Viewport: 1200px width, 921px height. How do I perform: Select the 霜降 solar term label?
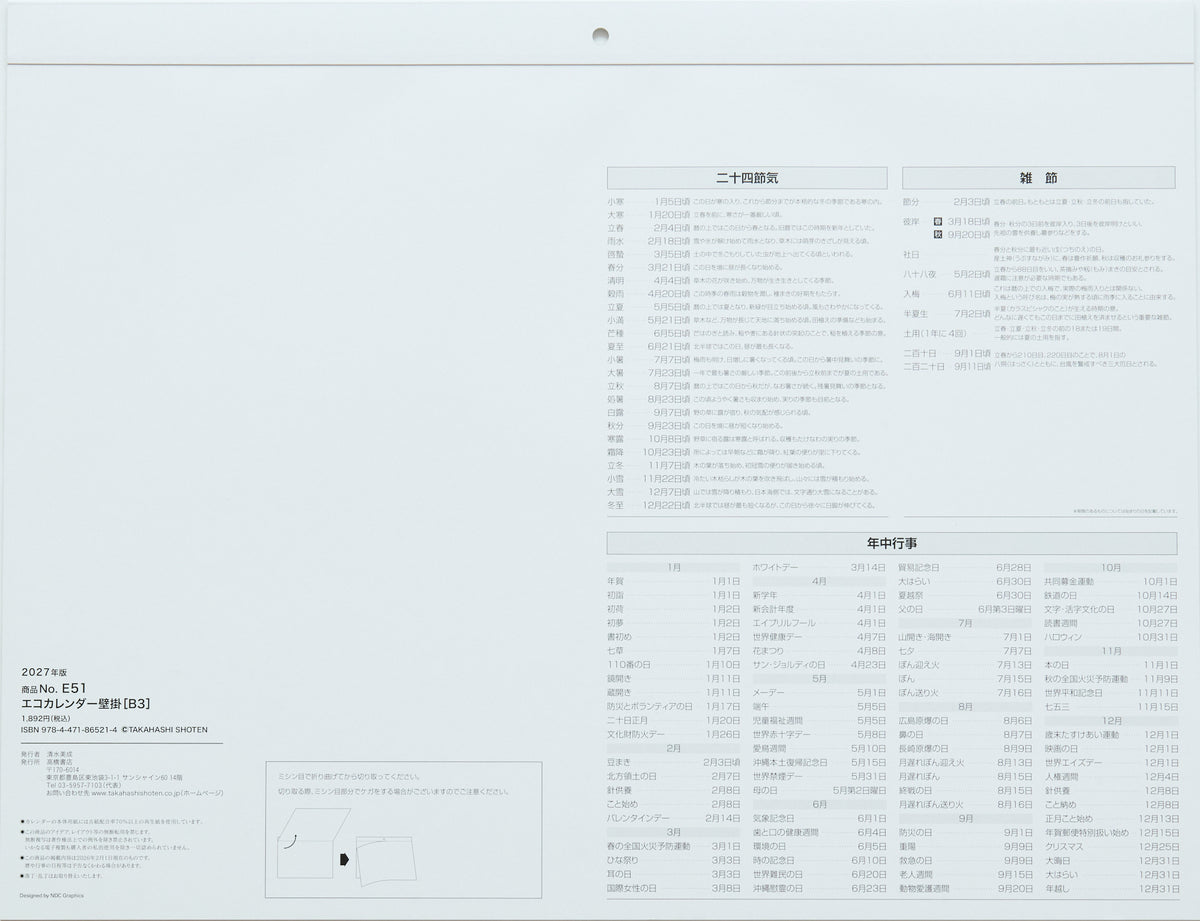coord(616,452)
